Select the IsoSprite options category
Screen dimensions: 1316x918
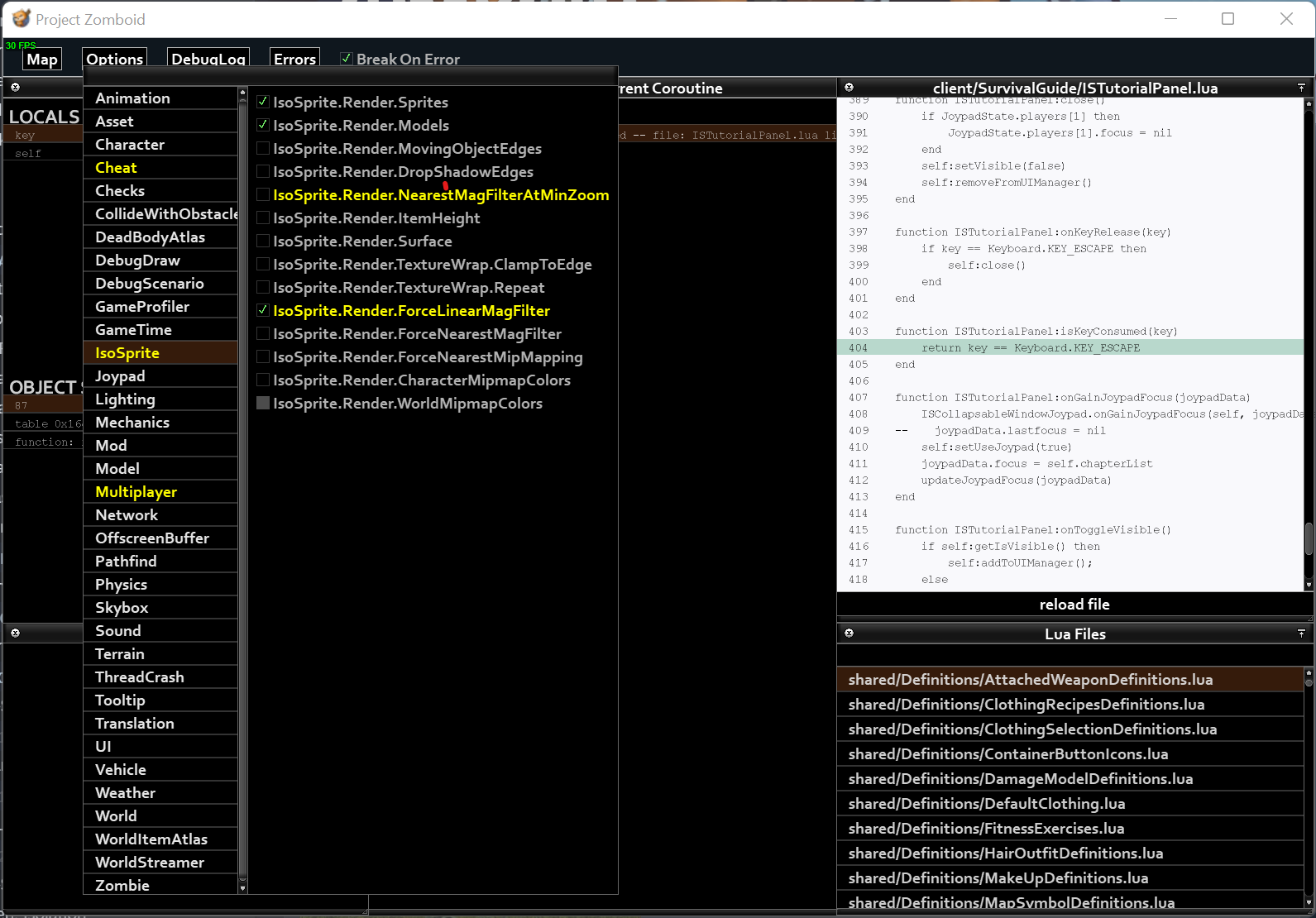(x=160, y=352)
